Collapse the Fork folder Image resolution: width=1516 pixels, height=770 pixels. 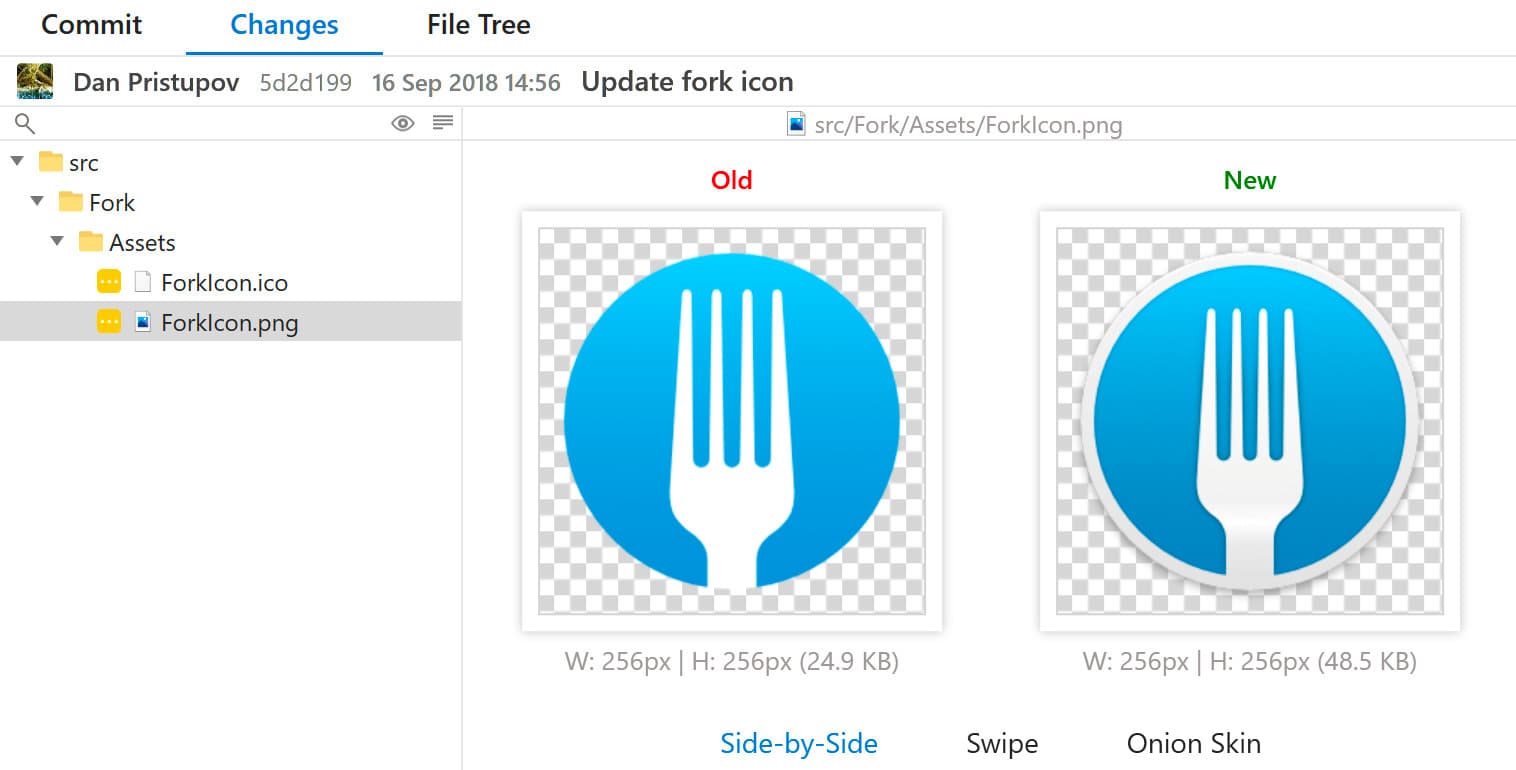(36, 202)
